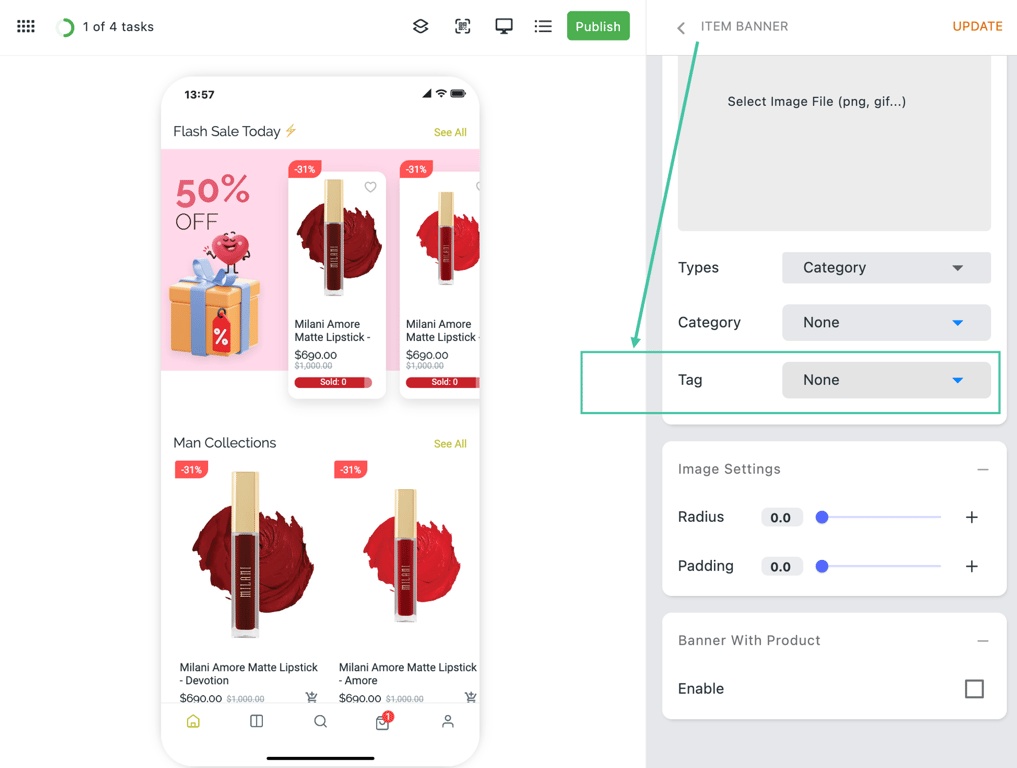Open the layers stack icon
The width and height of the screenshot is (1017, 768).
click(x=421, y=26)
